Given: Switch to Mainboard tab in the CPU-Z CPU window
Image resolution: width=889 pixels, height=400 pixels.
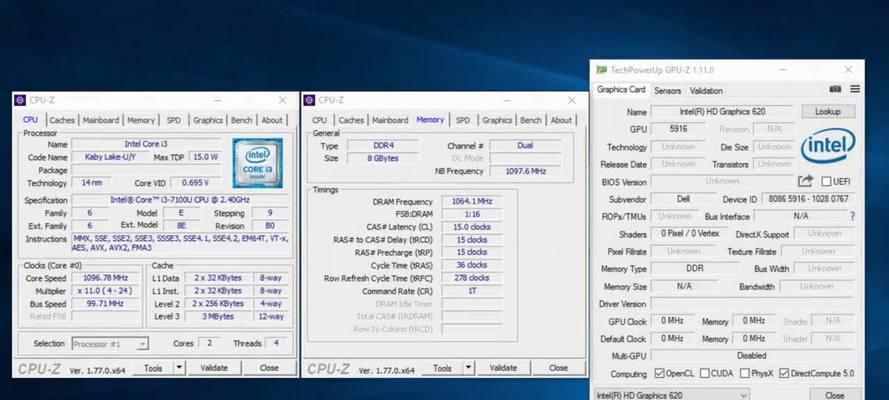Looking at the screenshot, I should (x=101, y=120).
